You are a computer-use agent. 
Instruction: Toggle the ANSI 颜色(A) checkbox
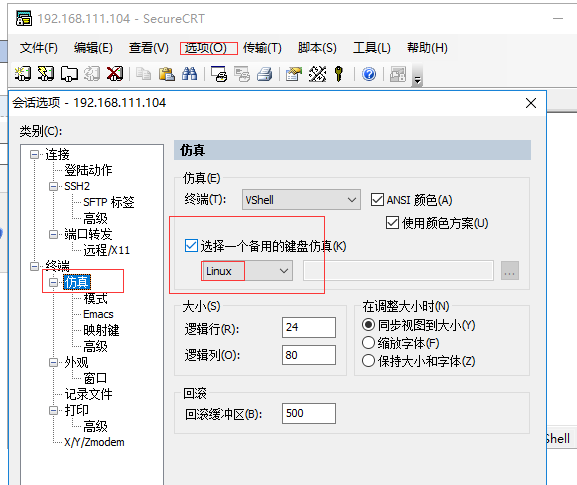[x=377, y=200]
